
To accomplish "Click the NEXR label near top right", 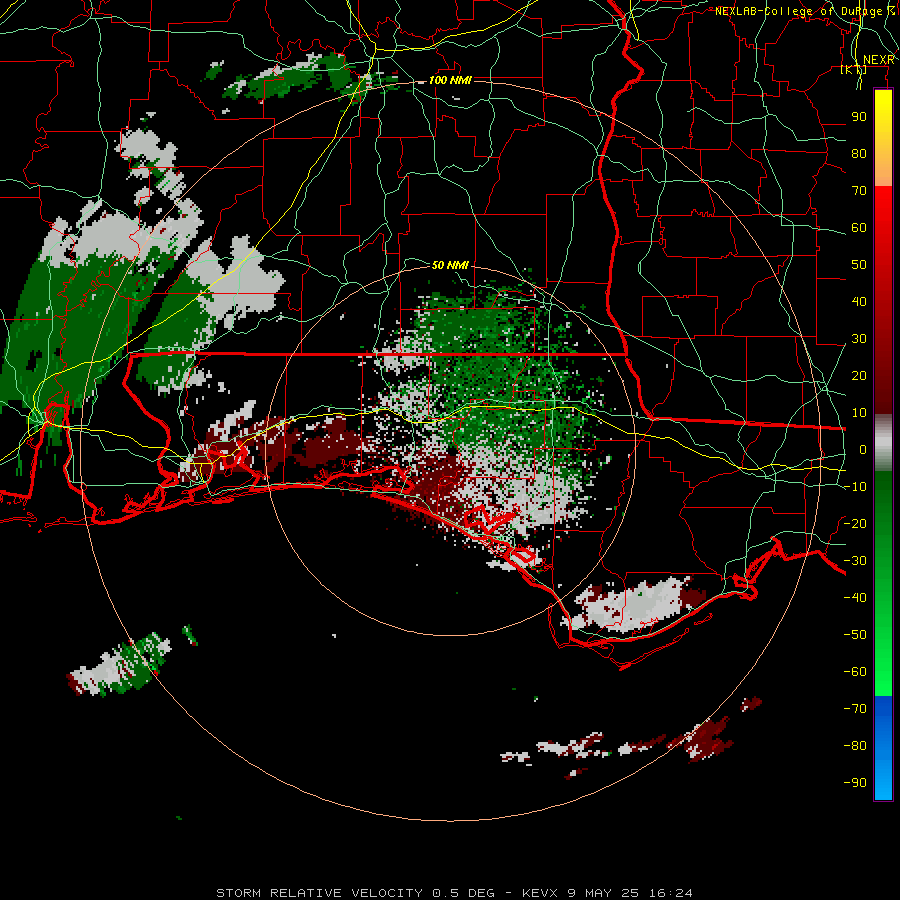I will pos(879,60).
